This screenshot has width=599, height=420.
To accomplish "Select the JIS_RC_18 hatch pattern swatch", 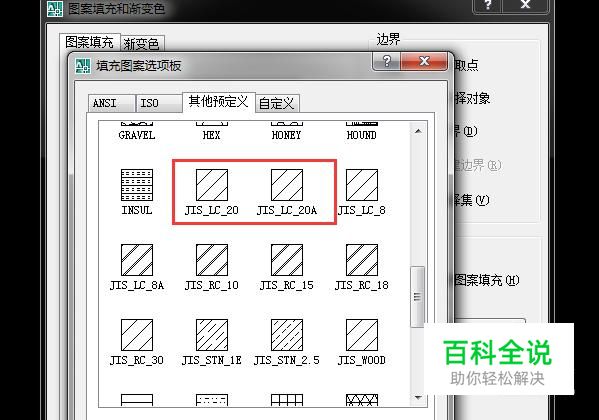I will coord(362,260).
